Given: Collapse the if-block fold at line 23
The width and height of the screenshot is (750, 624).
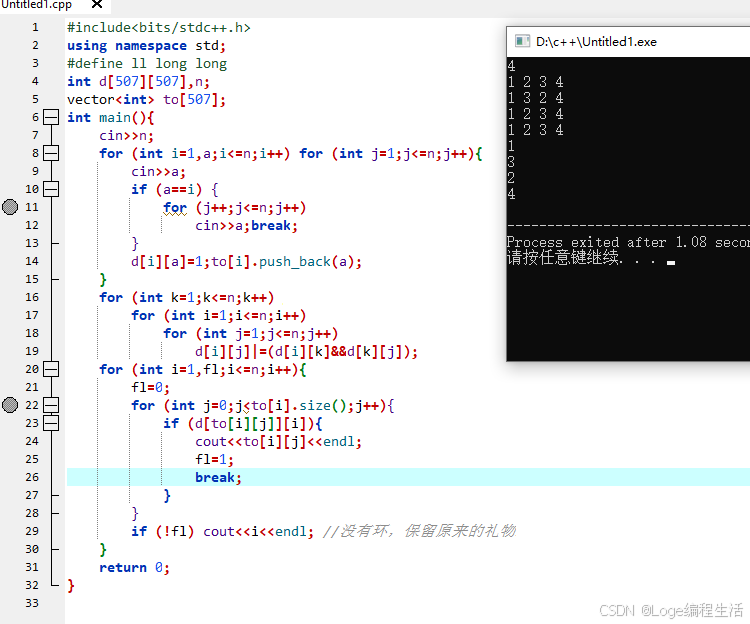Looking at the screenshot, I should (51, 423).
